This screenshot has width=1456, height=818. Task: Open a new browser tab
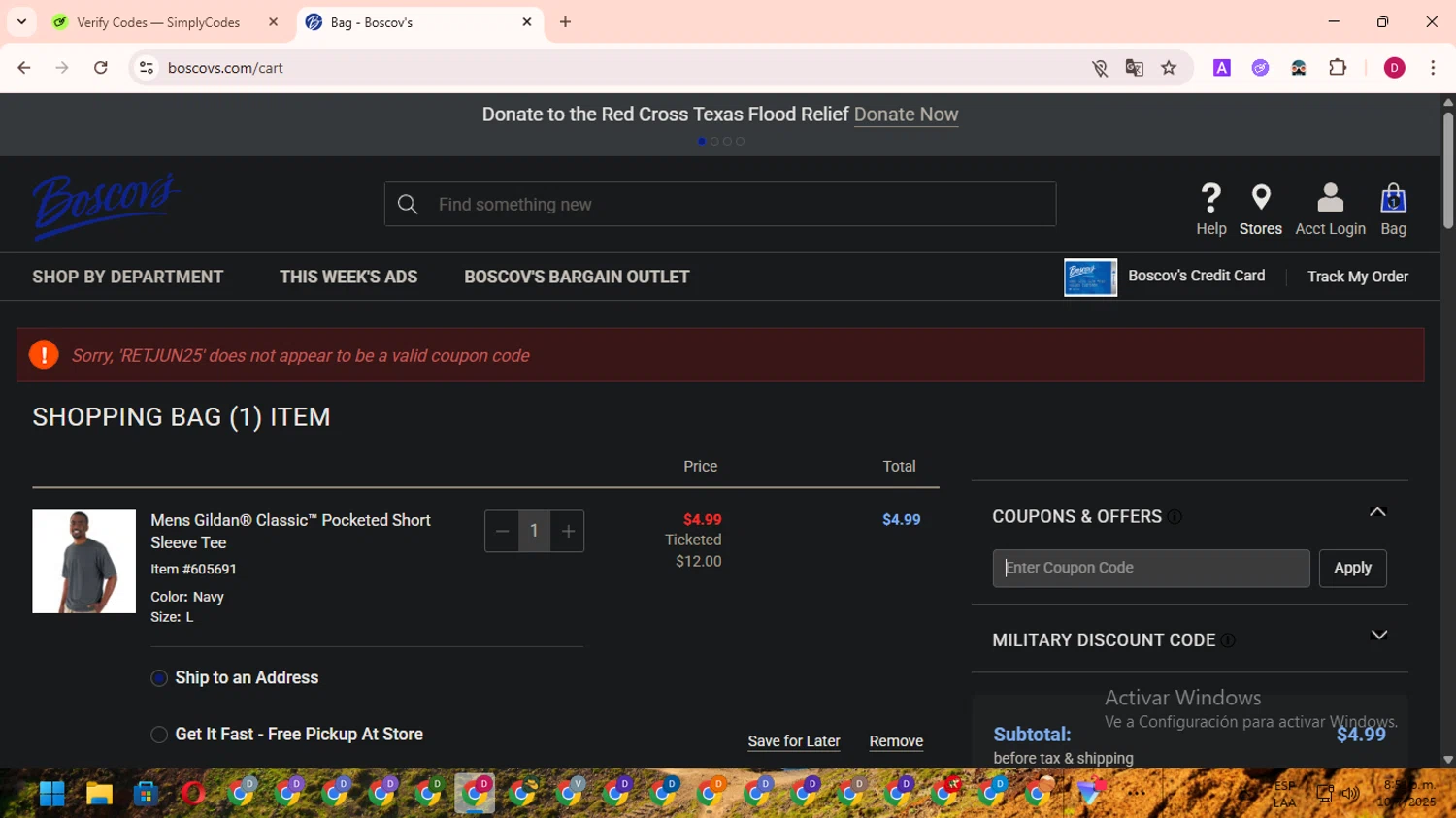[x=565, y=22]
